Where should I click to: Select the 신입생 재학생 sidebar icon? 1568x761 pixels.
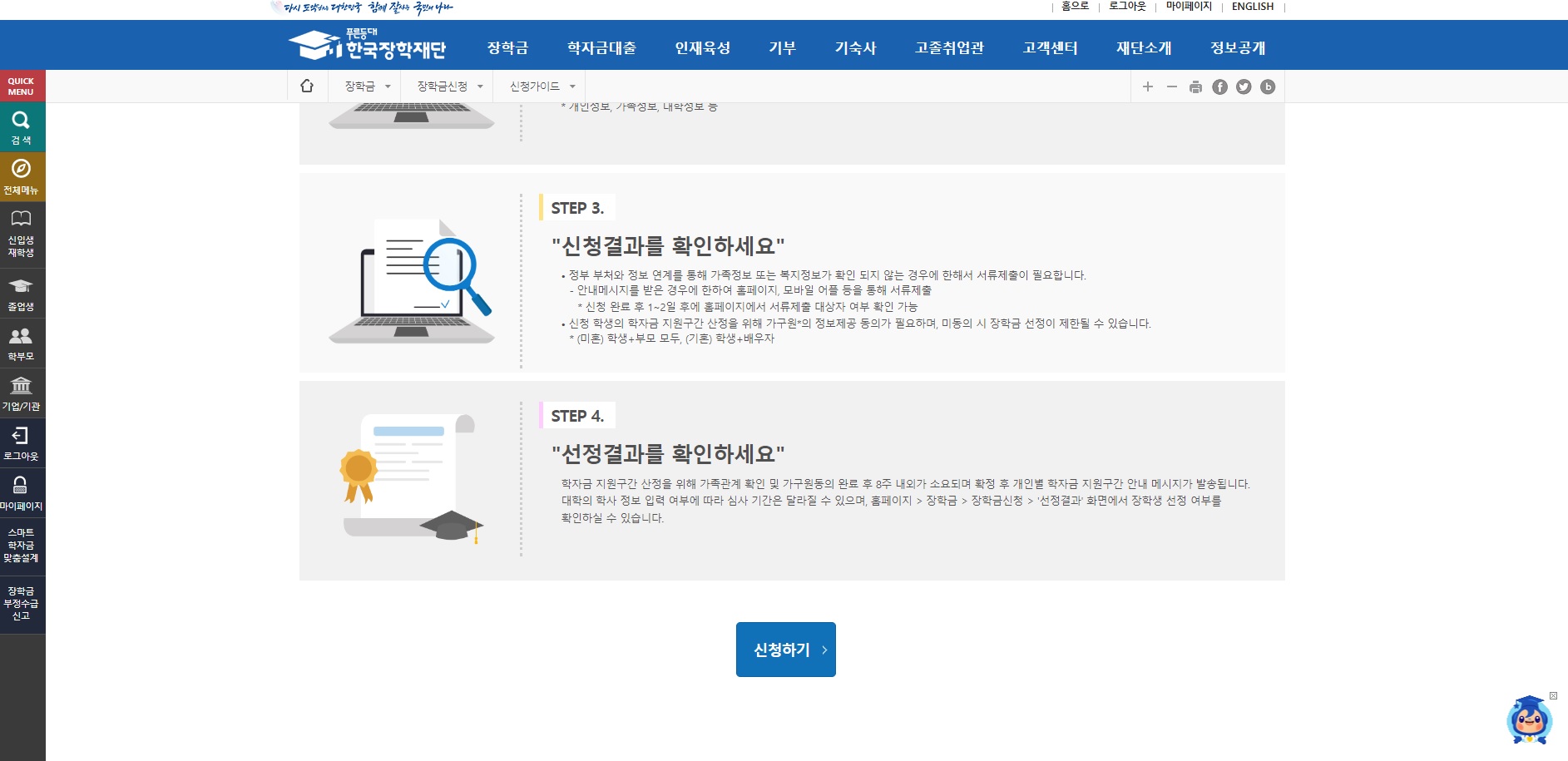click(x=21, y=230)
